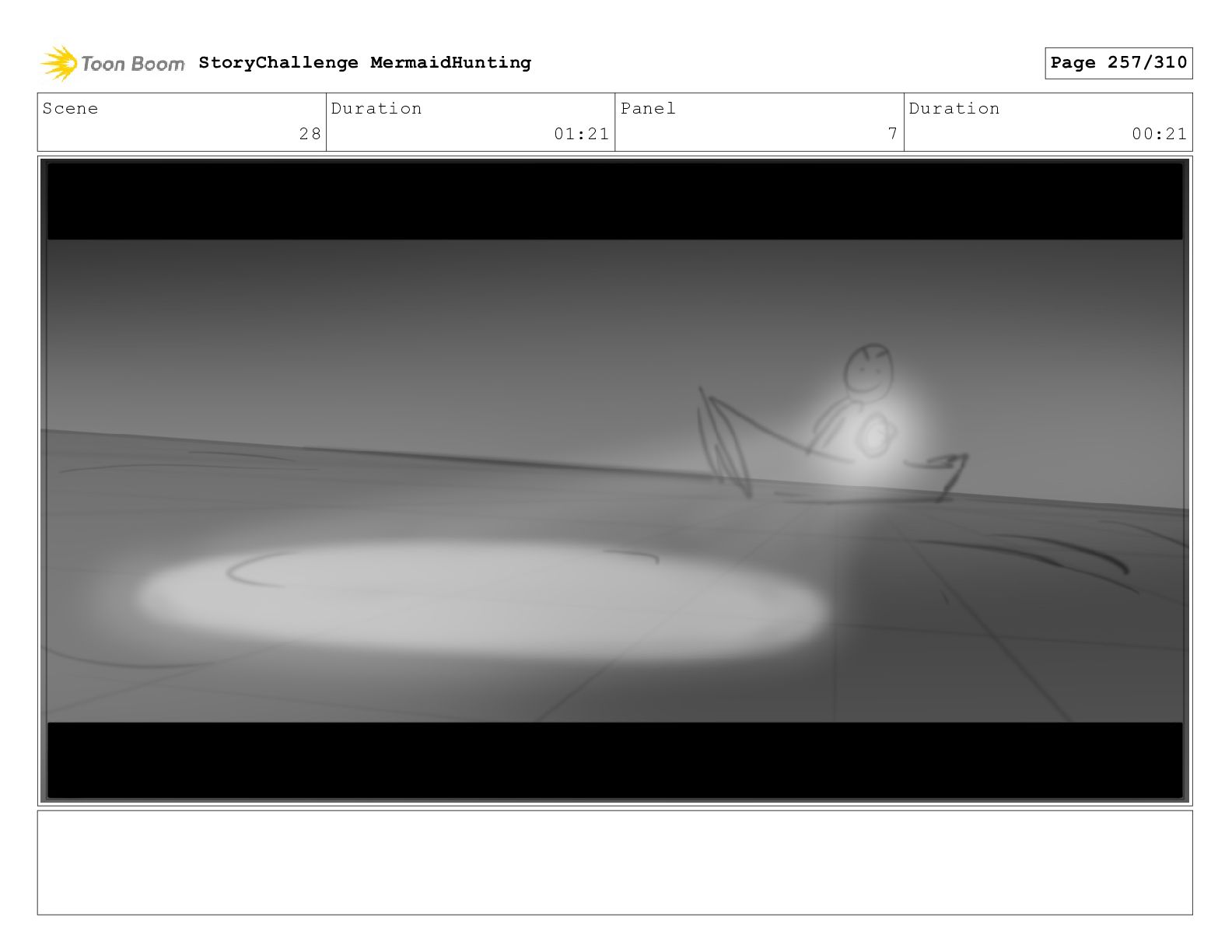Click the Panel label
Viewport: 1232px width, 952px height.
point(648,108)
